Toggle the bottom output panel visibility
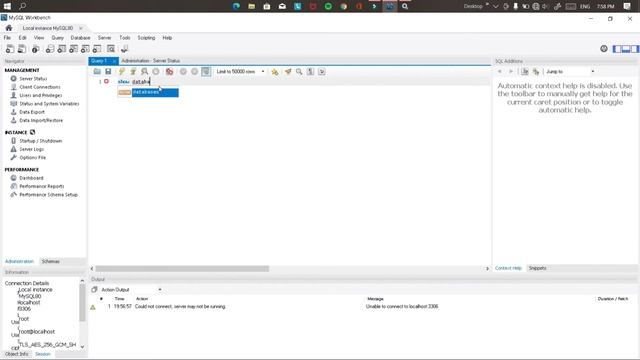 click(626, 49)
